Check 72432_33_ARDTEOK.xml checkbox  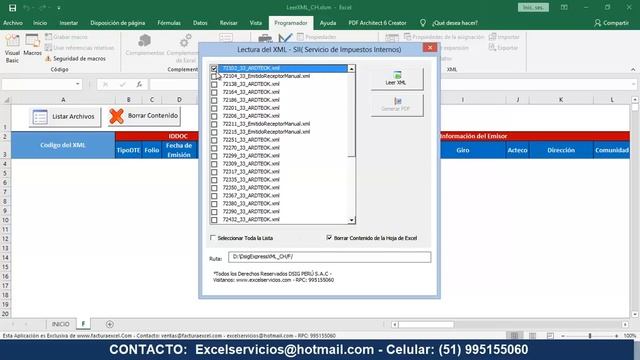tap(214, 220)
